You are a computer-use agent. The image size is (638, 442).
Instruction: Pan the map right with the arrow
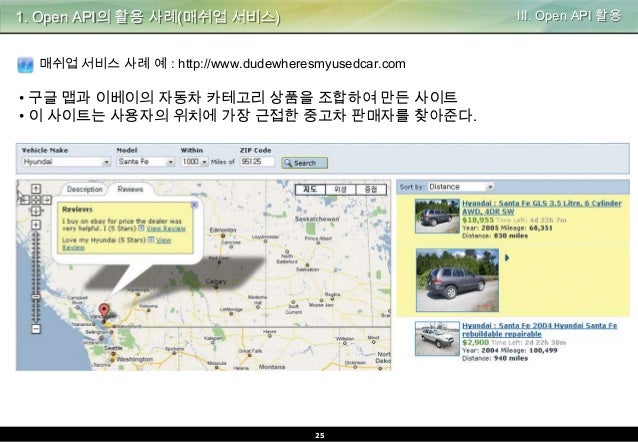(47, 200)
